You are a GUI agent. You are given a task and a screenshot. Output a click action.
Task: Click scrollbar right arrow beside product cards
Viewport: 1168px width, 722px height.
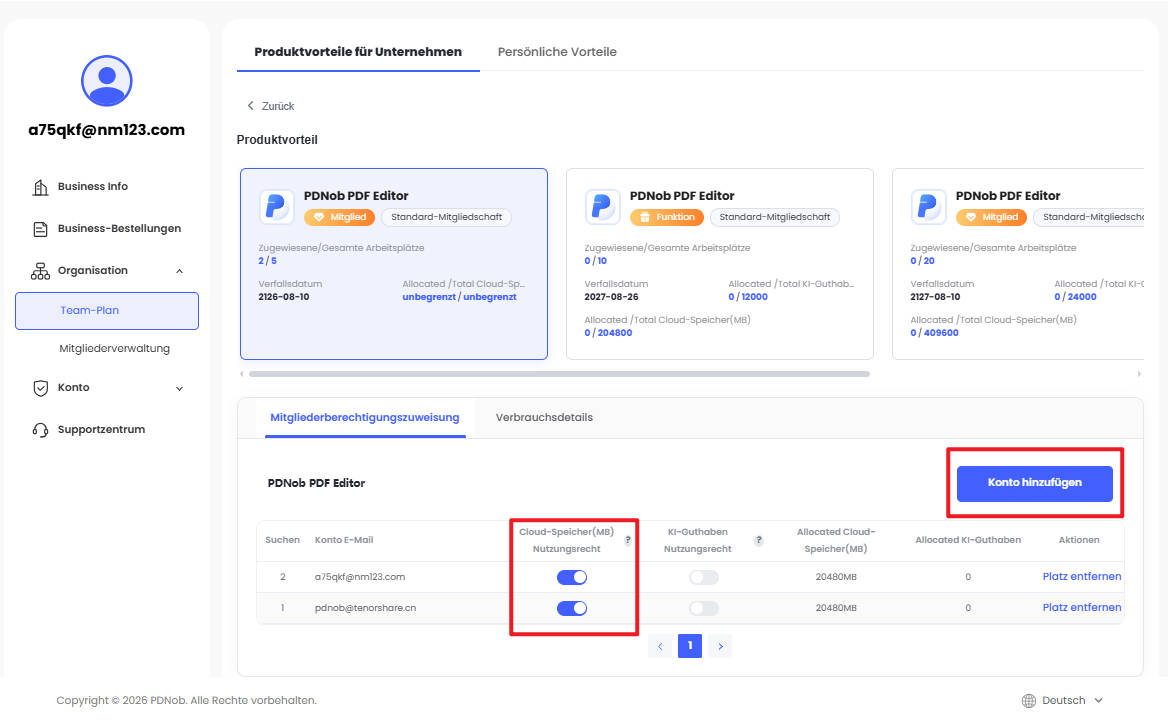coord(1139,374)
